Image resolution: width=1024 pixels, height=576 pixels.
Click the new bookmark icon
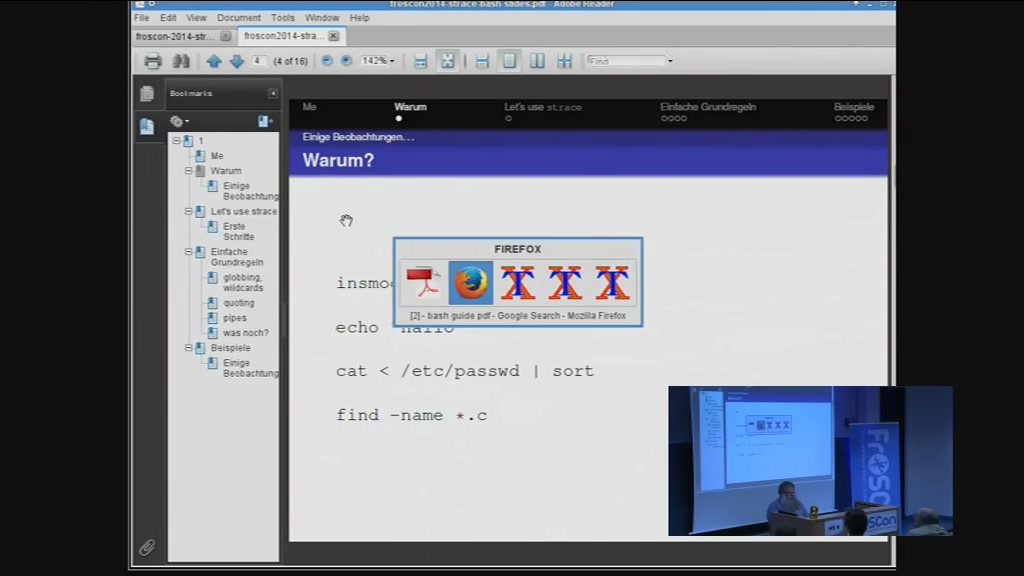(265, 121)
